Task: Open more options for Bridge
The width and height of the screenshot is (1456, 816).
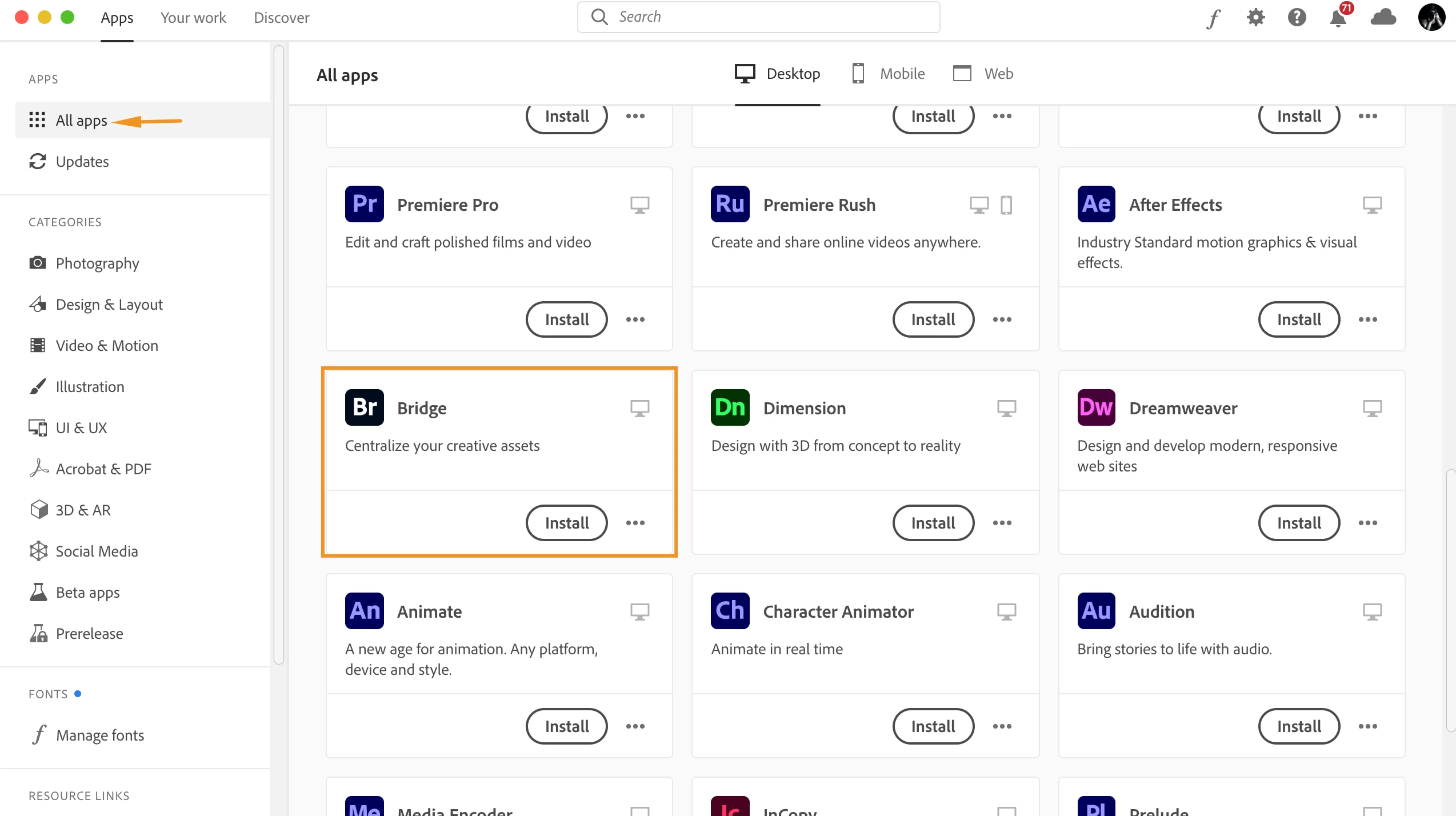Action: (635, 523)
